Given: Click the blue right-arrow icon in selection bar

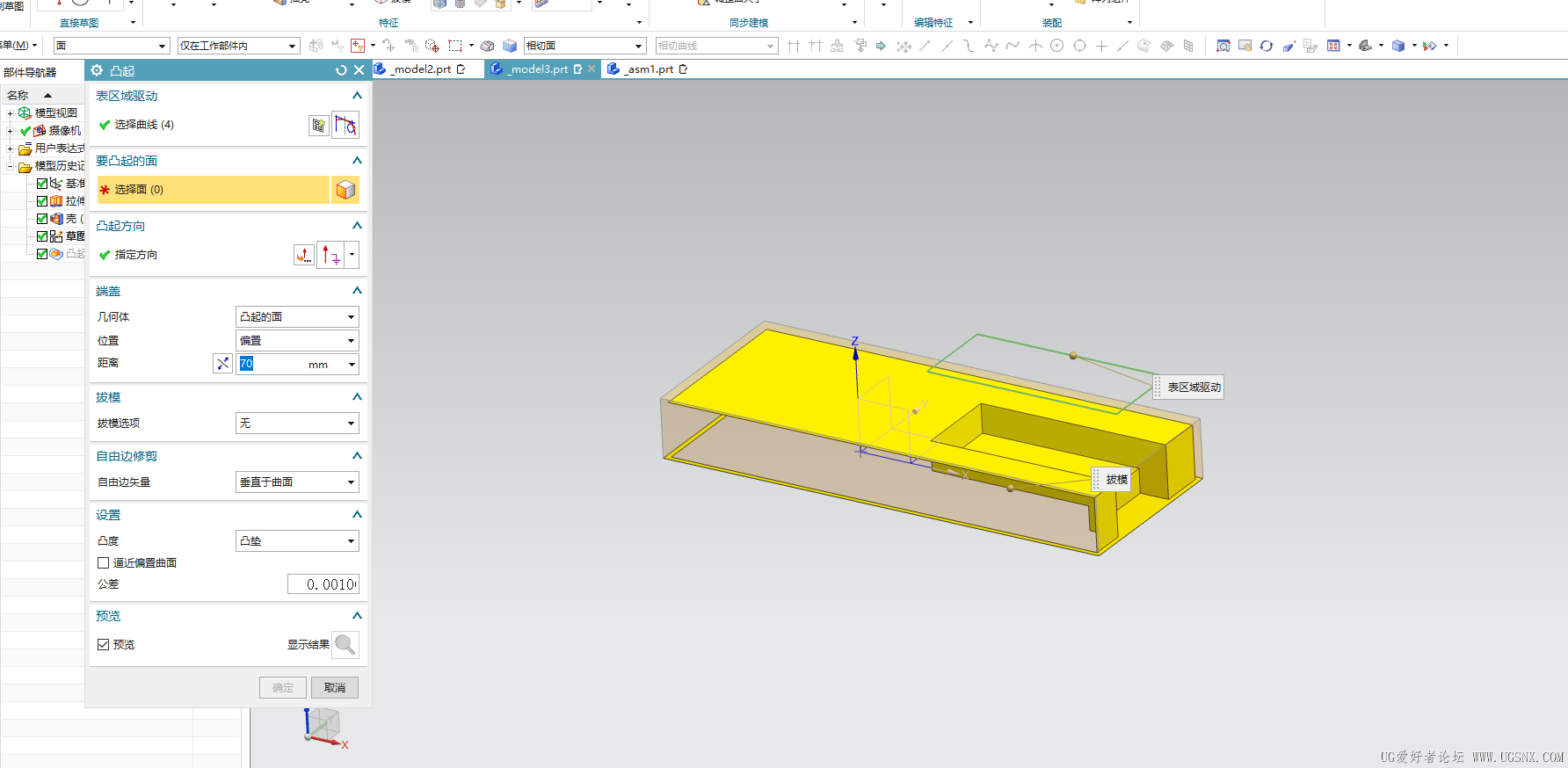Looking at the screenshot, I should [x=881, y=46].
